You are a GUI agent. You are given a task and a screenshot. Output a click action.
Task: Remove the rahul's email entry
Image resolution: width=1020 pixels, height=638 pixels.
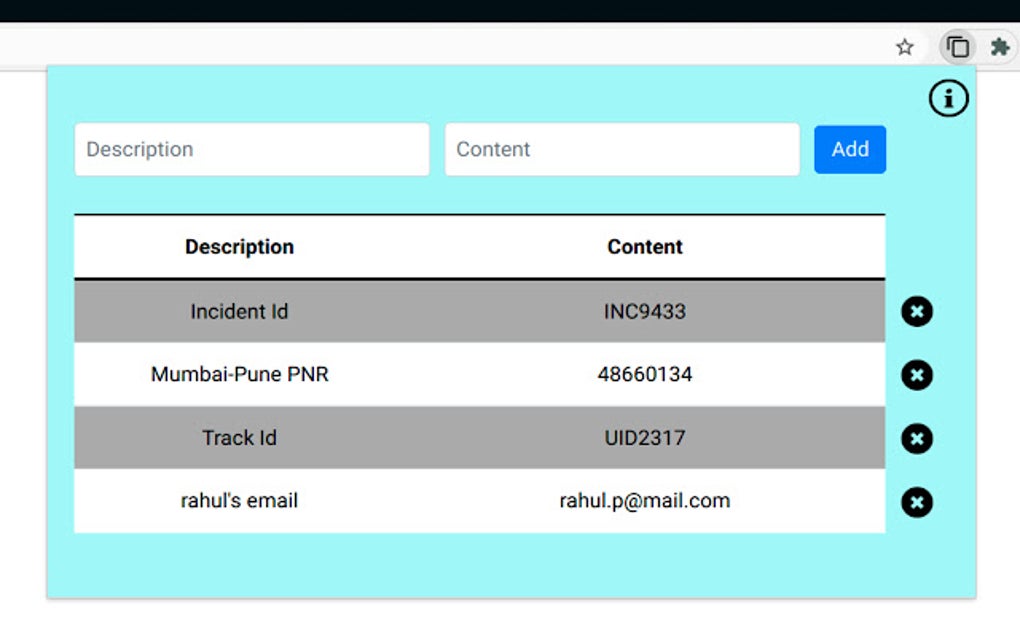point(916,502)
